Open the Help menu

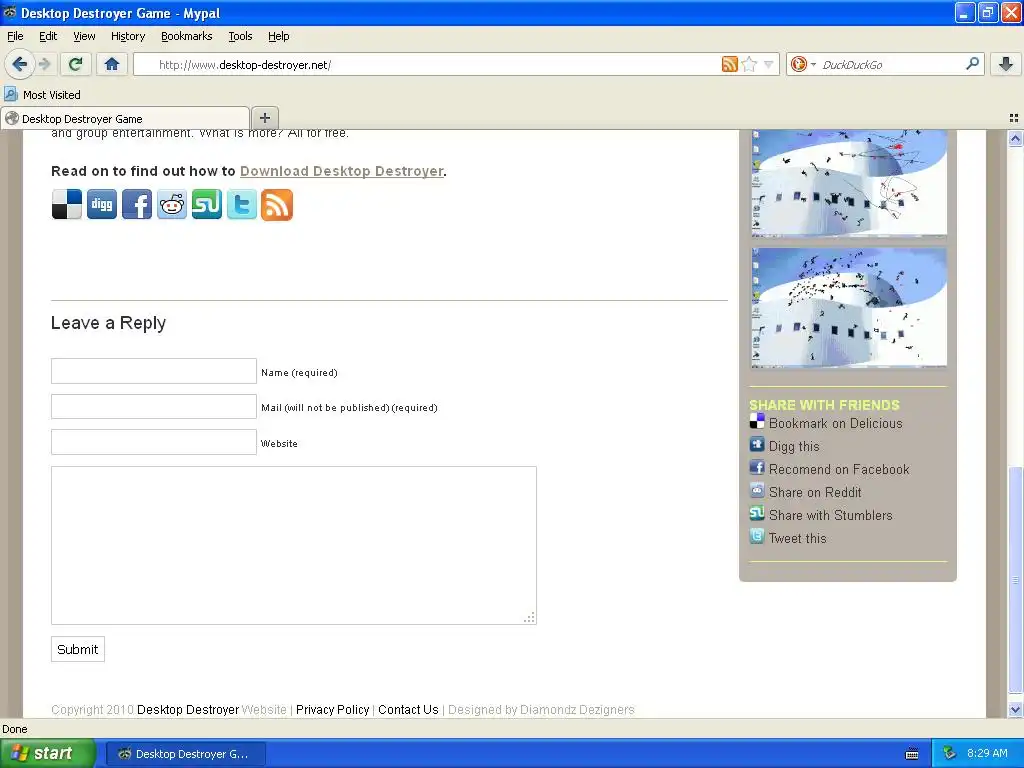pos(278,37)
